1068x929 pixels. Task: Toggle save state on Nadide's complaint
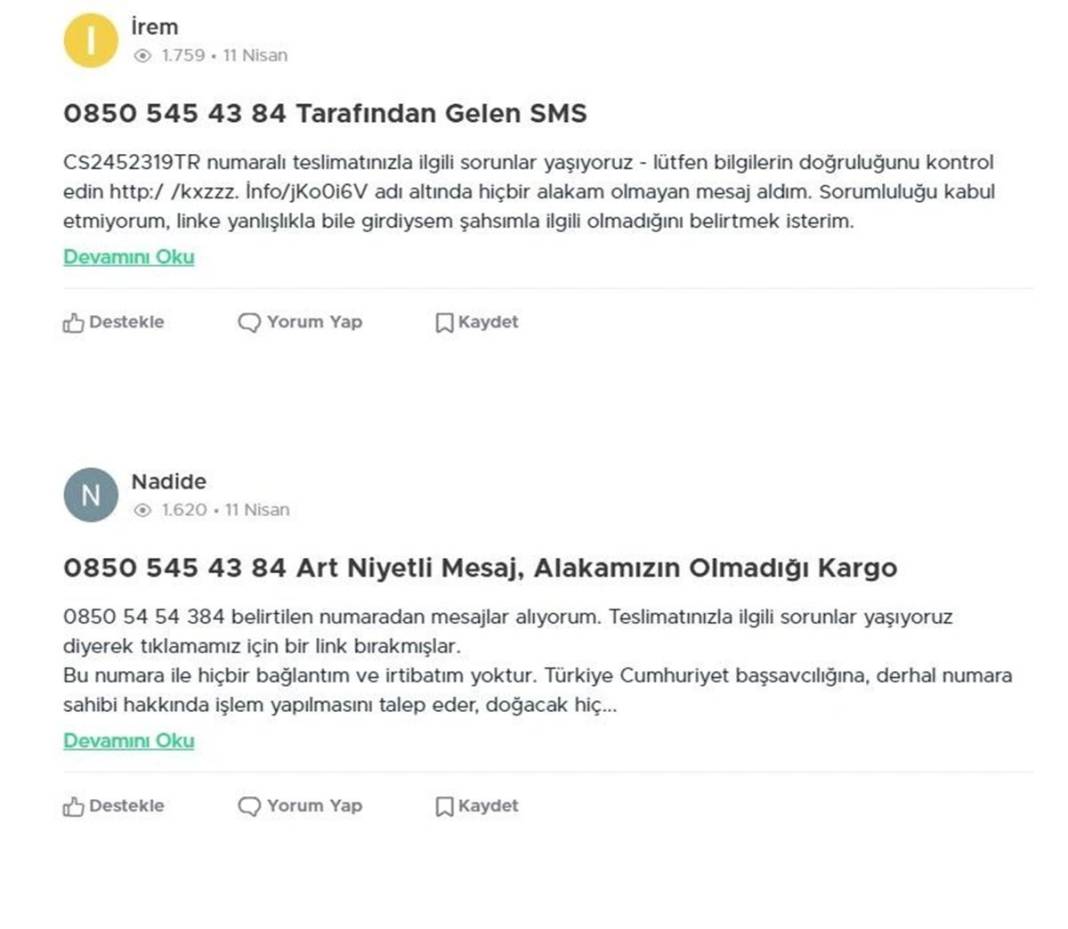pyautogui.click(x=476, y=806)
